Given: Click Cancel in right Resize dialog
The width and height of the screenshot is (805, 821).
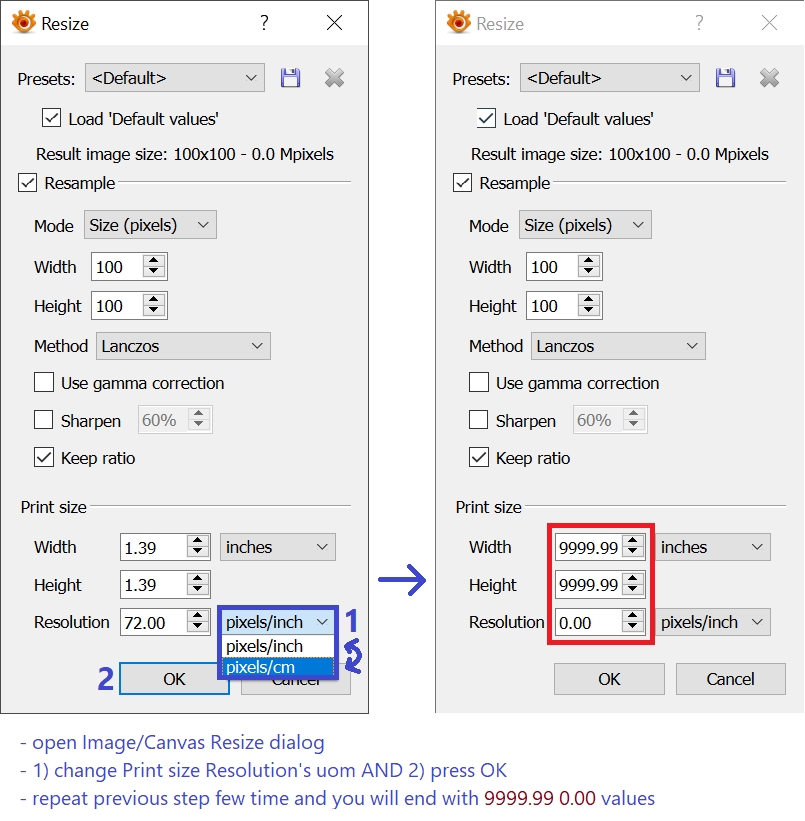Looking at the screenshot, I should pyautogui.click(x=731, y=679).
